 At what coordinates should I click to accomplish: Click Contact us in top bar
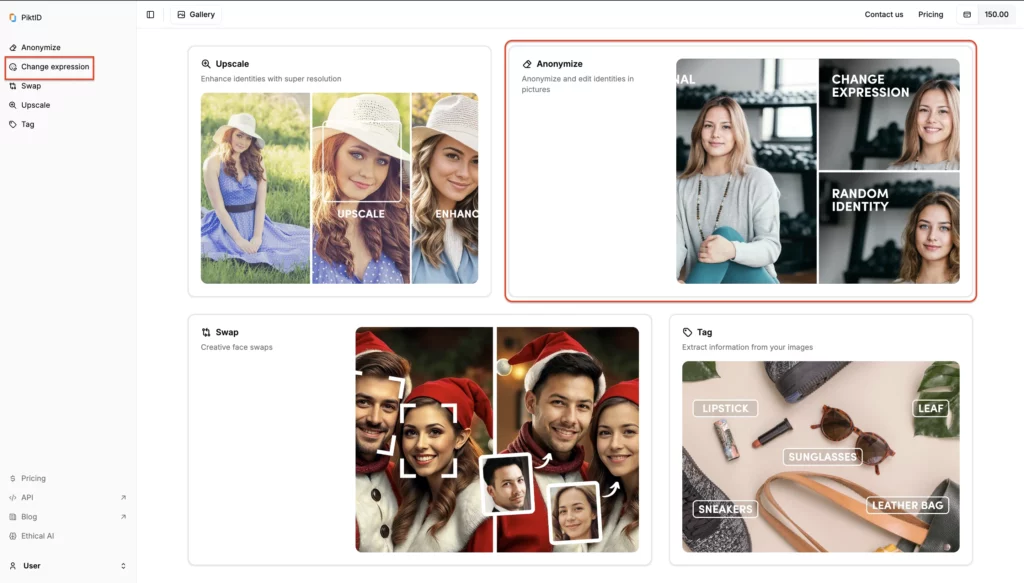pyautogui.click(x=883, y=15)
